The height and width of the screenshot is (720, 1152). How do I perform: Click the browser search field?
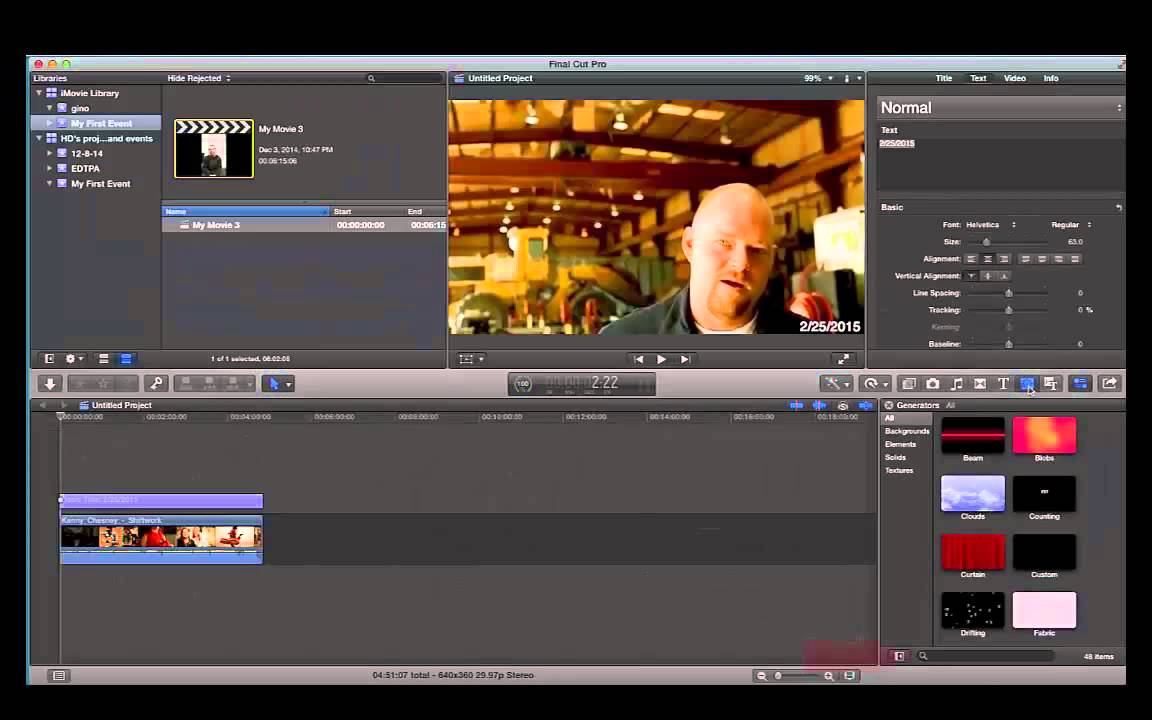click(x=406, y=78)
